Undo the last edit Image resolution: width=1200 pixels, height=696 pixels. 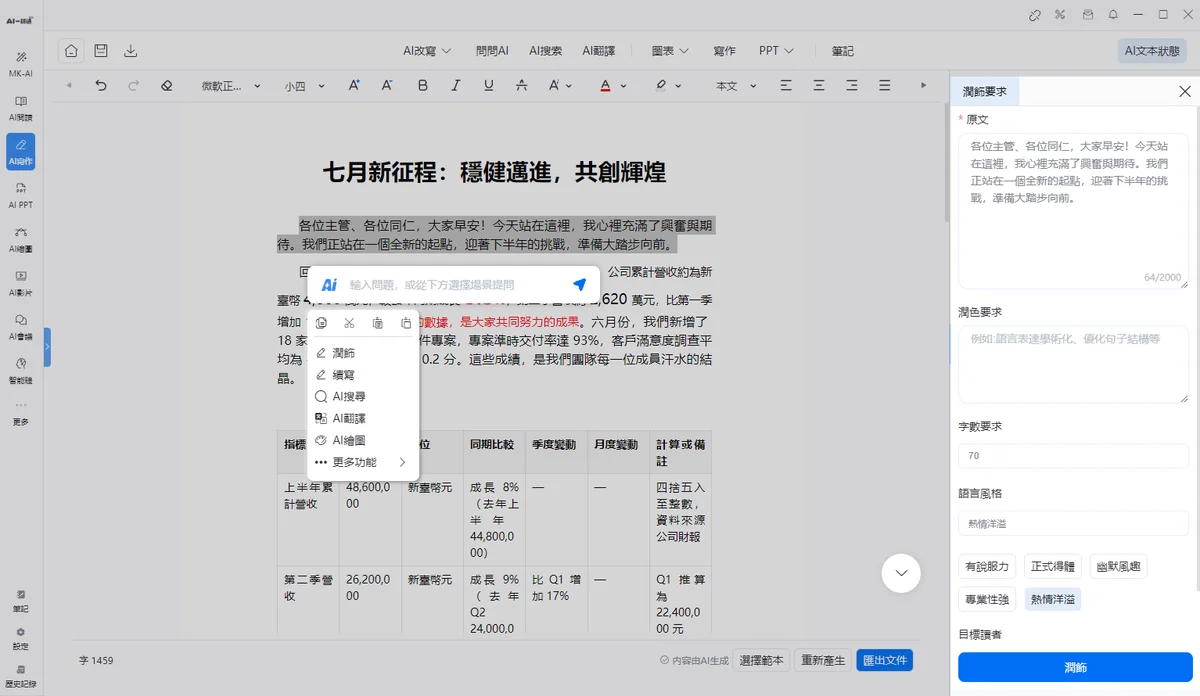tap(101, 86)
